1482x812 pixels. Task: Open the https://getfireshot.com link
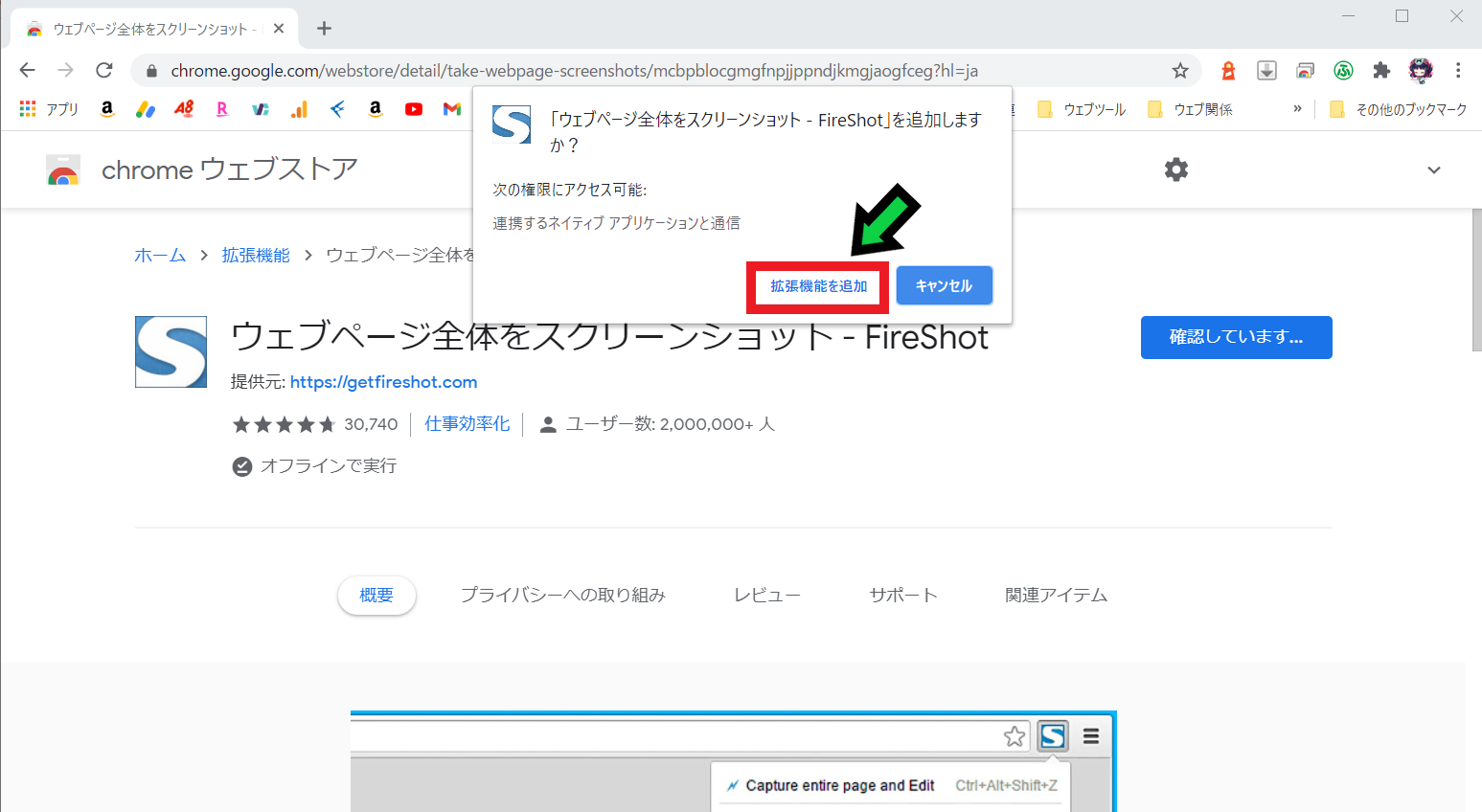coord(383,382)
